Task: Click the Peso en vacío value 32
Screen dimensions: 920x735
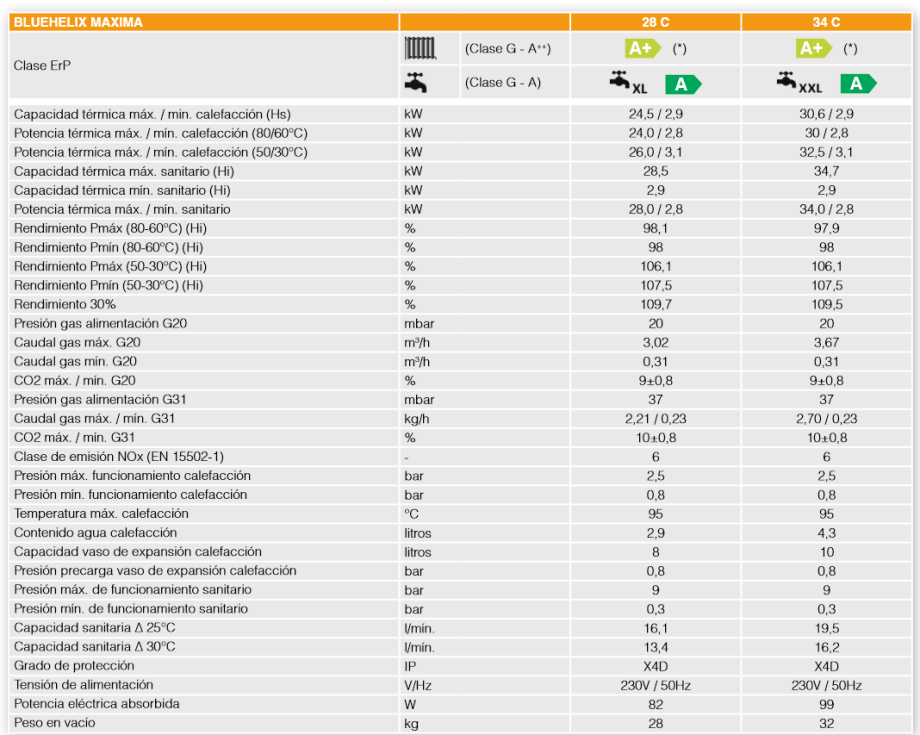Action: click(x=827, y=723)
